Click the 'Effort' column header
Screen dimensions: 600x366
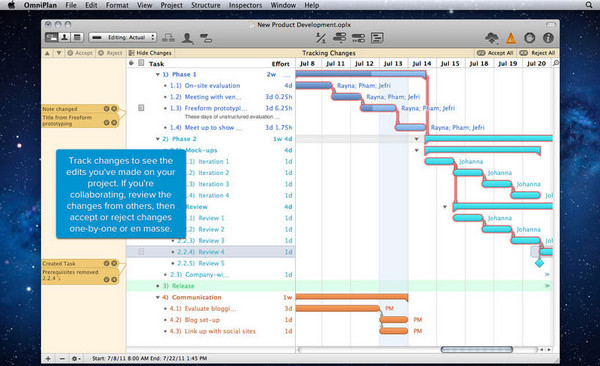pos(280,64)
